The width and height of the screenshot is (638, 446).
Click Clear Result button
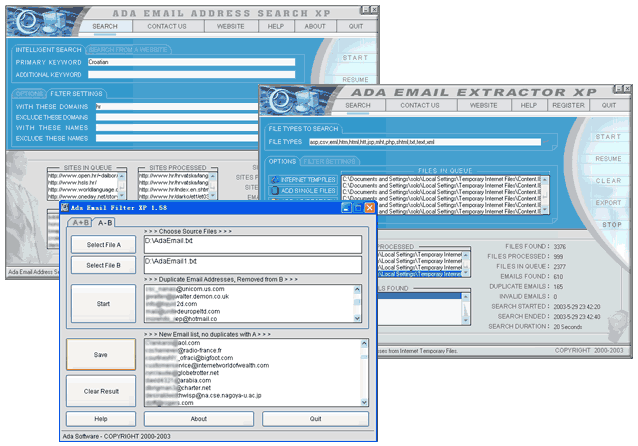[x=101, y=391]
